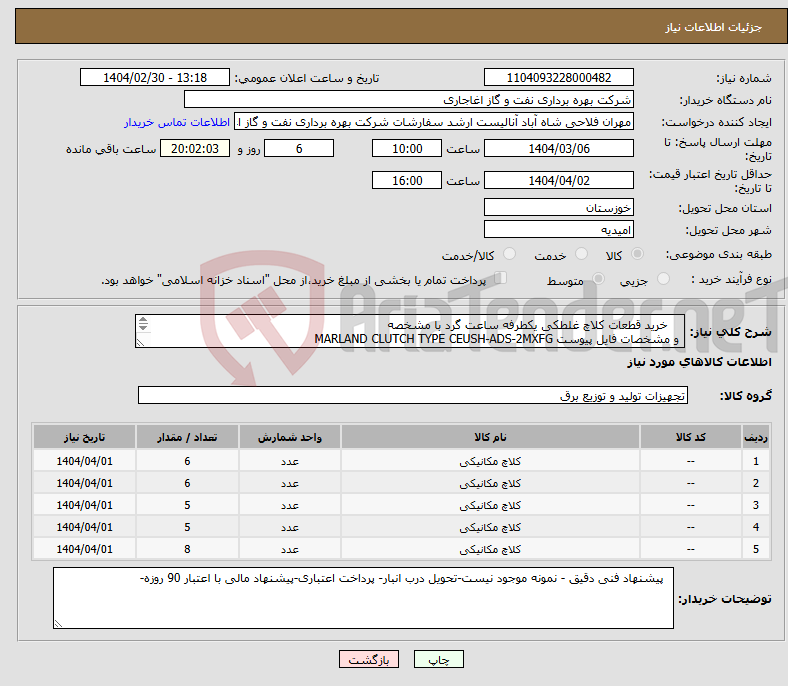This screenshot has height=686, width=788.
Task: Choose the کالا/خدمت category option
Action: (x=509, y=256)
